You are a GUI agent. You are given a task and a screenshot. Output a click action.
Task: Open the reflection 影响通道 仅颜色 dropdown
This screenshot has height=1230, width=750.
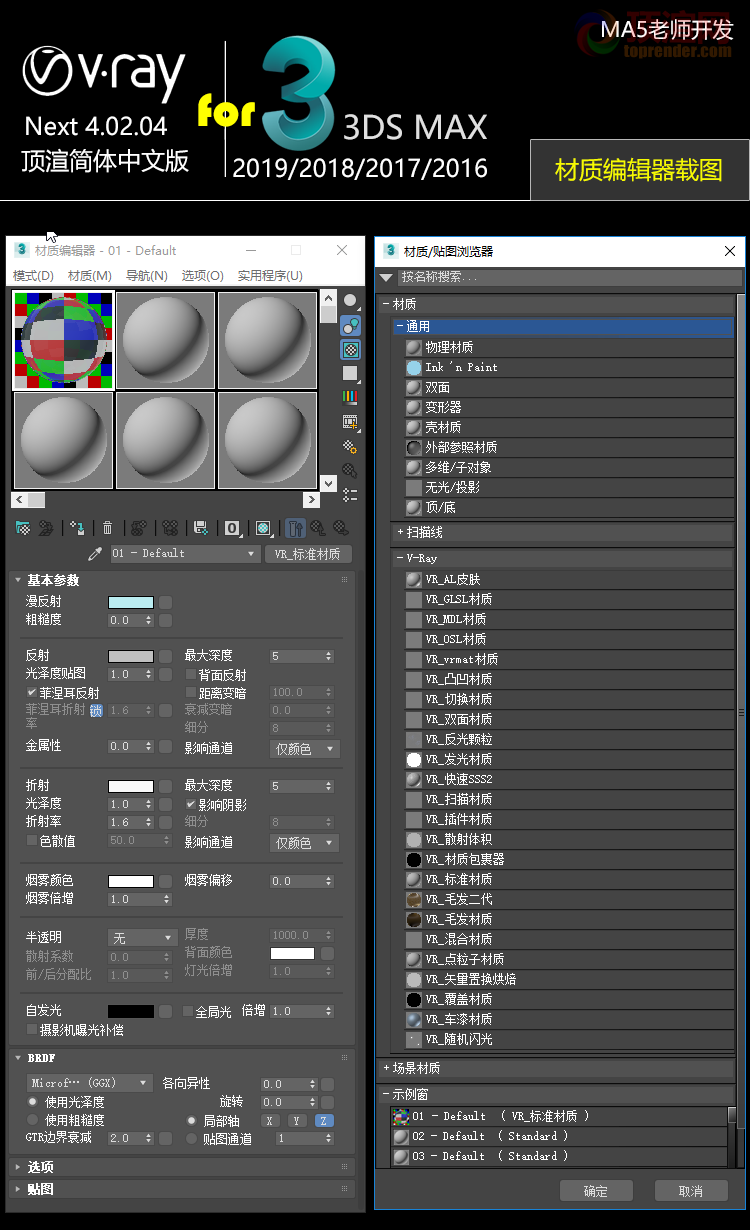click(x=304, y=748)
